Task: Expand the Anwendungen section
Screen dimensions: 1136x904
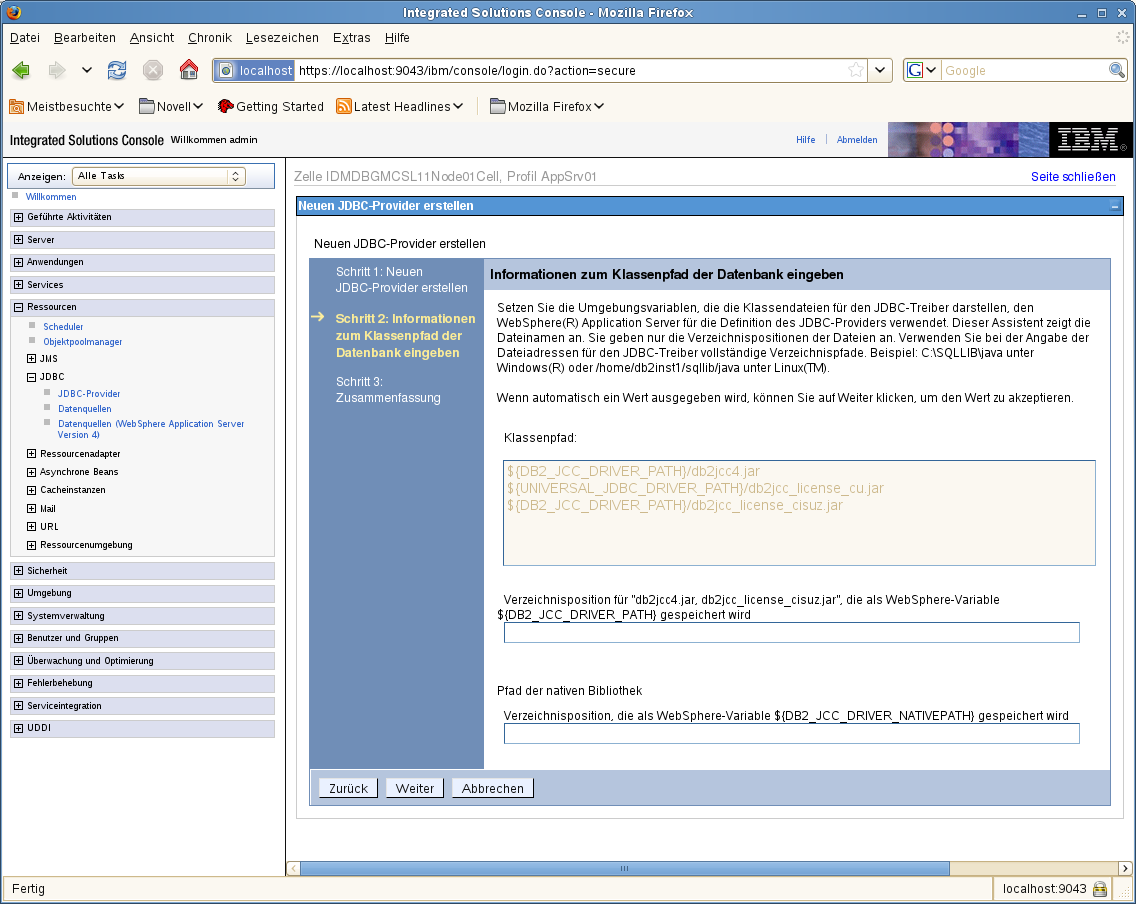Action: 18,262
